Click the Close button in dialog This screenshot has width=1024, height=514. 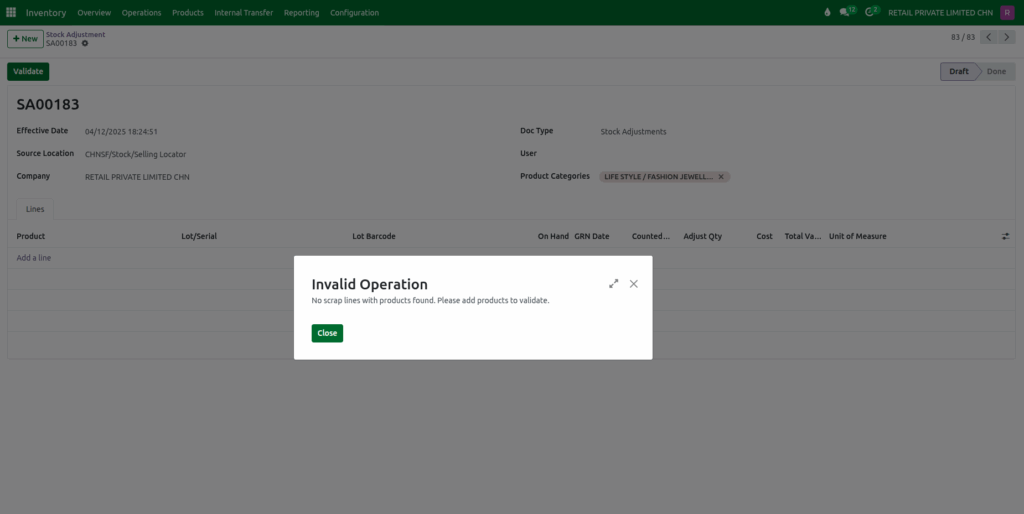click(x=327, y=333)
